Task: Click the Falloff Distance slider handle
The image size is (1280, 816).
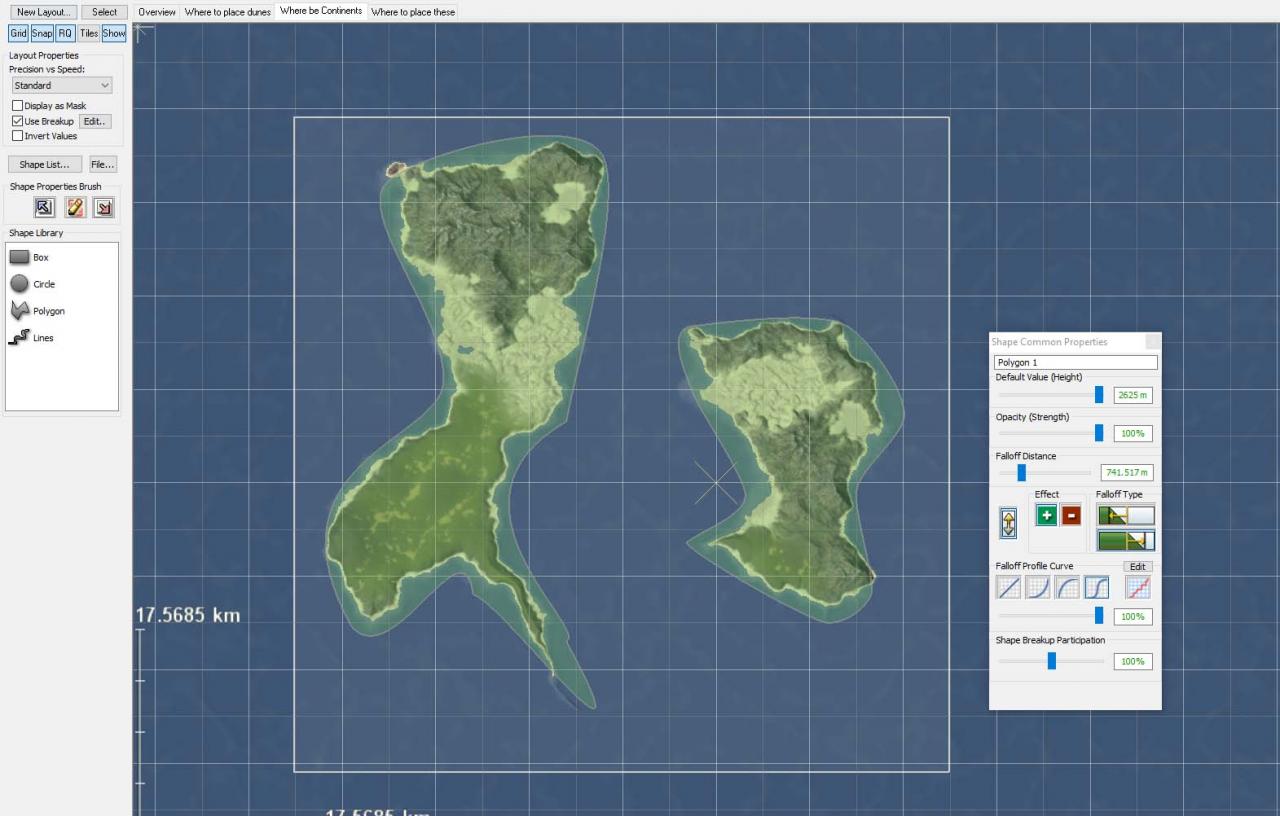Action: coord(1021,472)
